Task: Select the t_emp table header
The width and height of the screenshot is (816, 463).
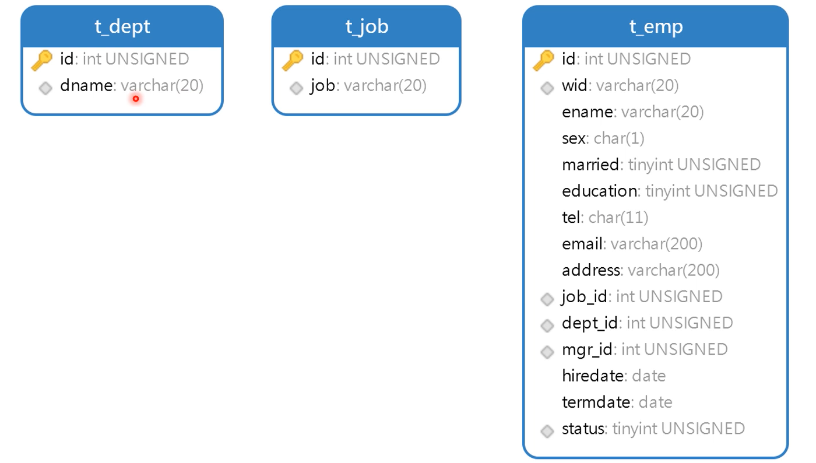Action: point(656,27)
